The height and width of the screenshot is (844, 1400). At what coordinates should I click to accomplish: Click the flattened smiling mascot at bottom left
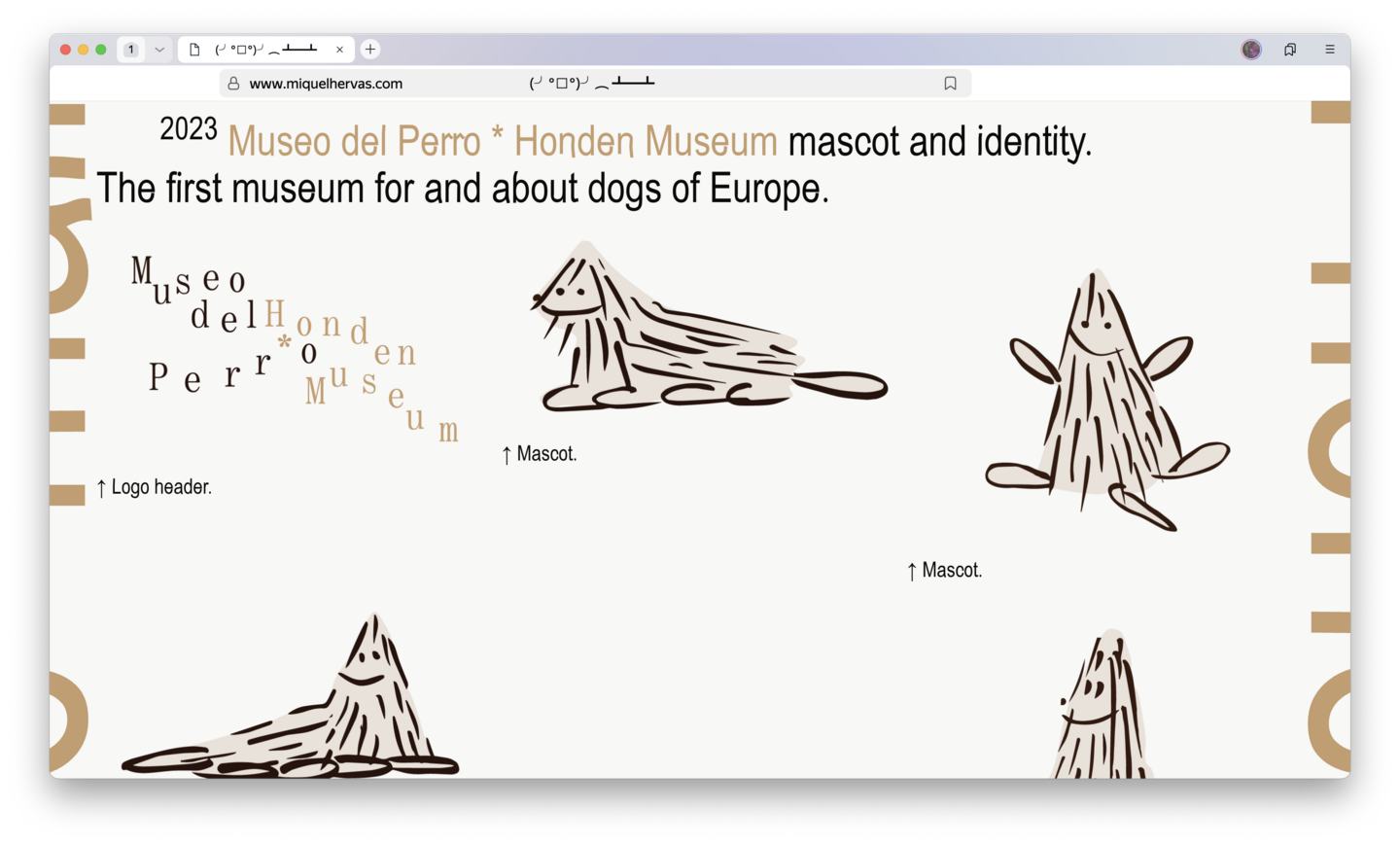[x=290, y=695]
